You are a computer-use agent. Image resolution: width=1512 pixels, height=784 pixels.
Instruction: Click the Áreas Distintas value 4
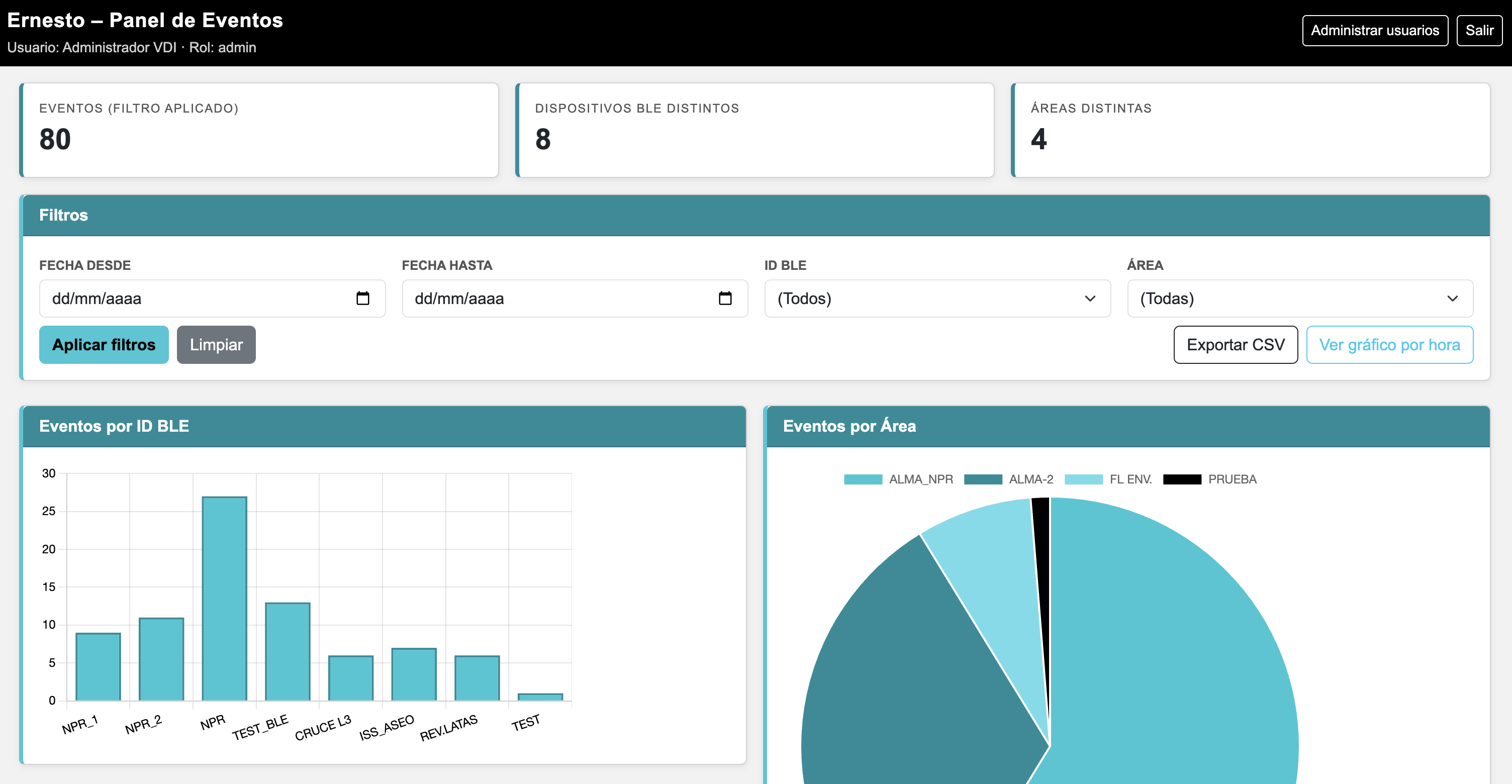point(1039,139)
